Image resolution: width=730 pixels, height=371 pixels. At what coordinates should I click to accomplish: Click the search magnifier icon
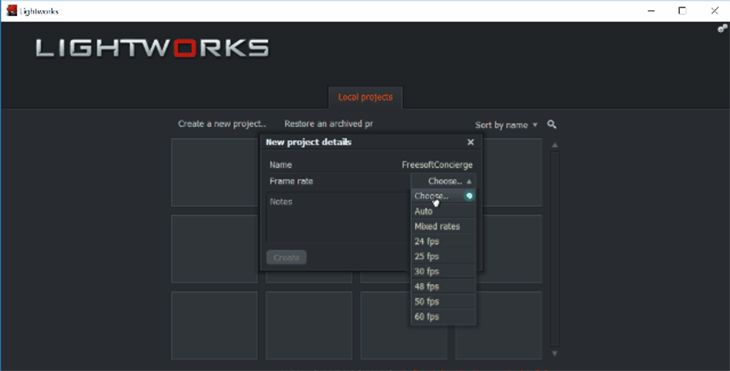(552, 124)
